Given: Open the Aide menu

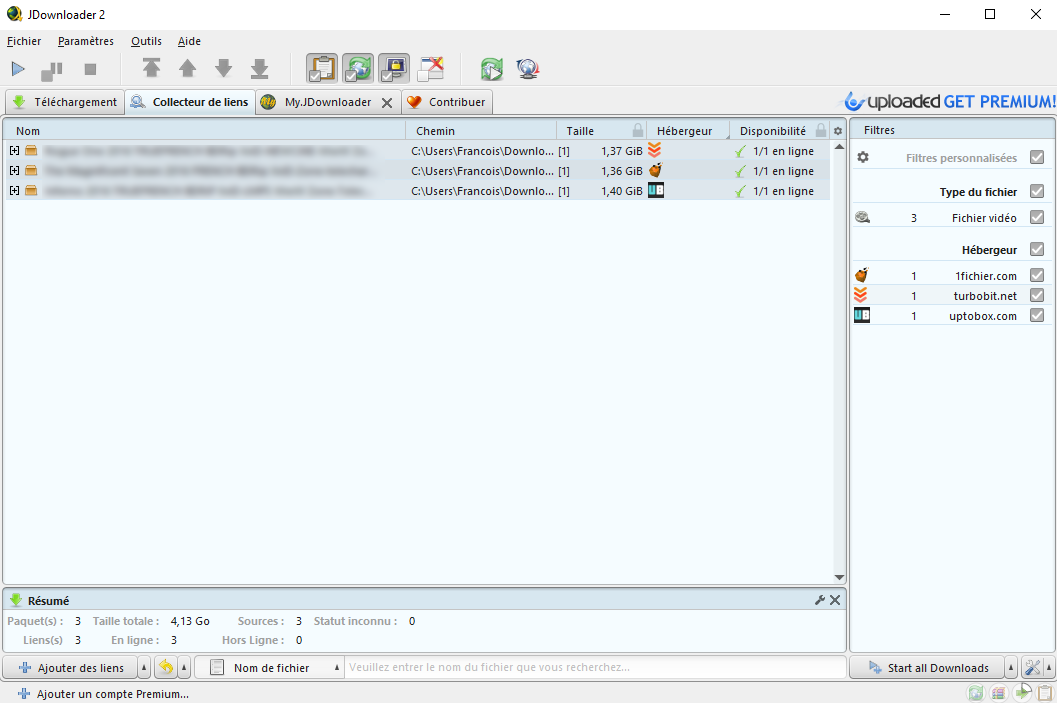Looking at the screenshot, I should [x=189, y=41].
